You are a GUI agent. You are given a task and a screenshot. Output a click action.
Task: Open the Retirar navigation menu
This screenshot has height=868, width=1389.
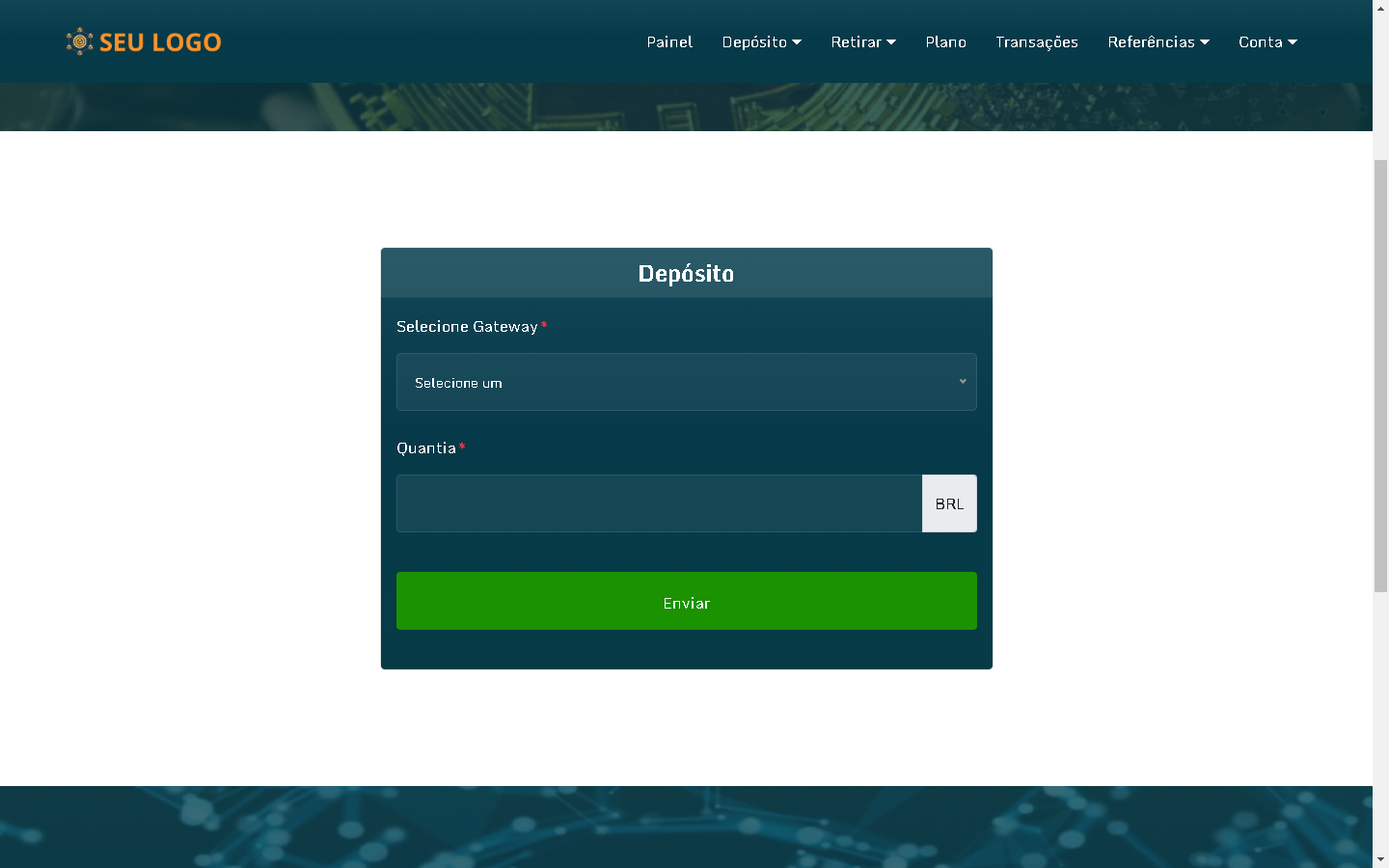(x=856, y=42)
